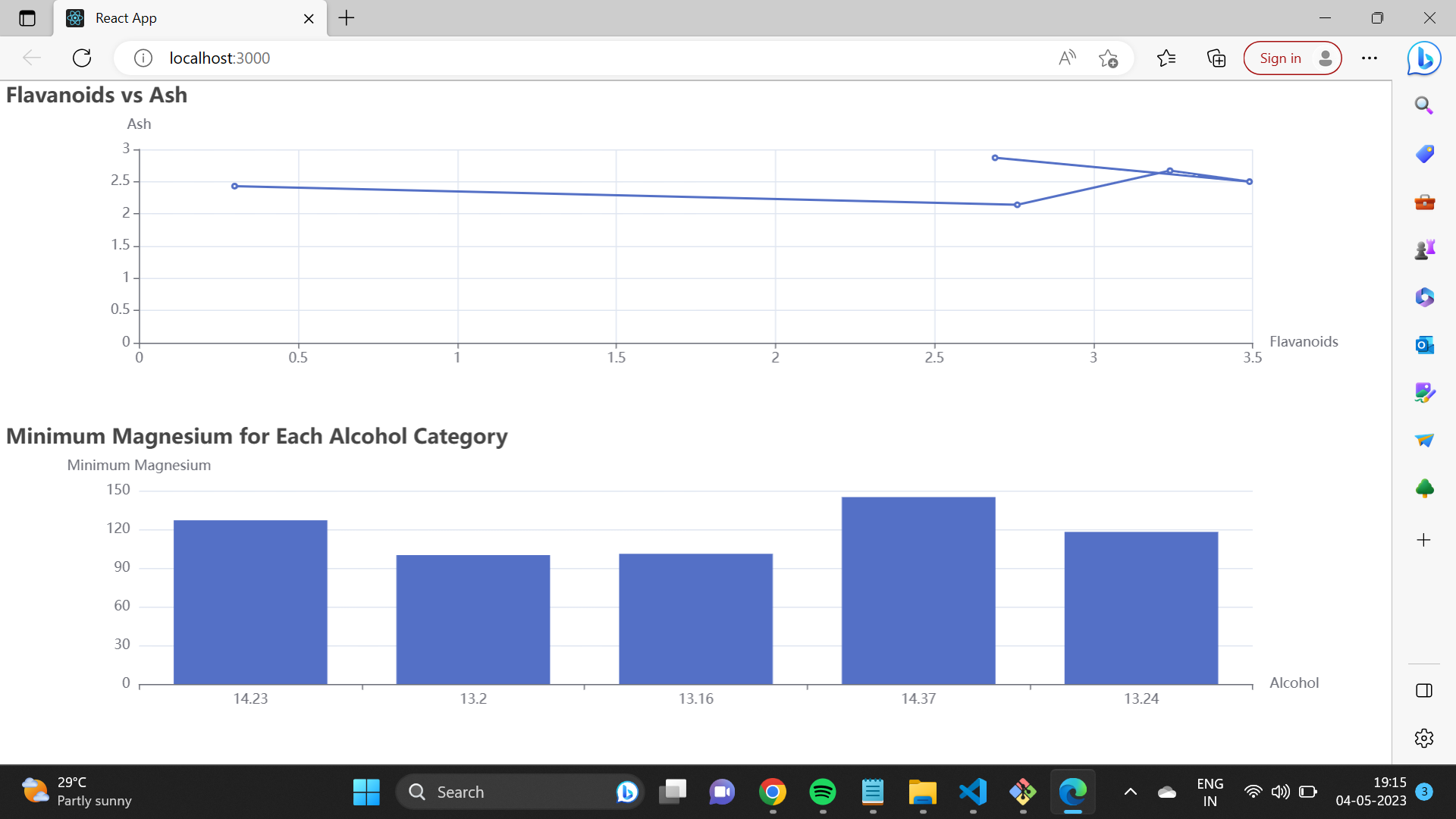Image resolution: width=1456 pixels, height=819 pixels.
Task: Open the Tools briefcase sidebar icon
Action: 1424,202
